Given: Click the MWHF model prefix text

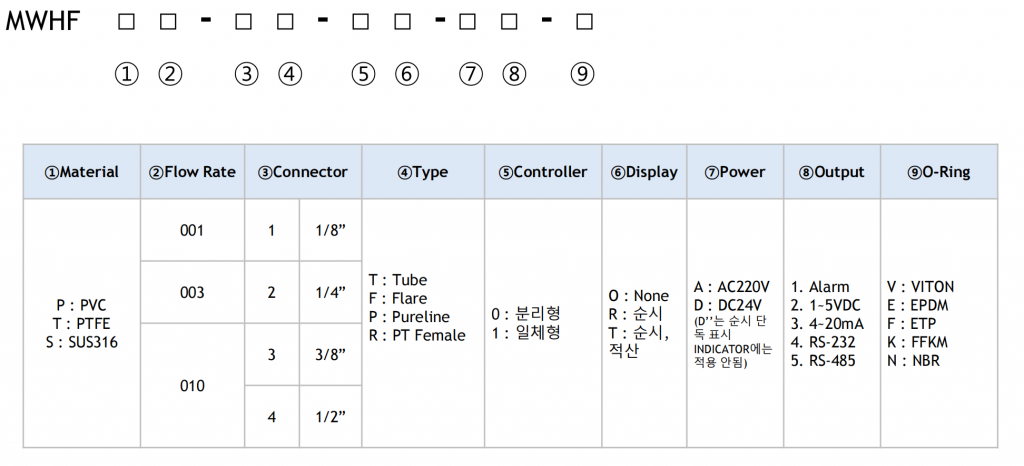Looking at the screenshot, I should [43, 20].
